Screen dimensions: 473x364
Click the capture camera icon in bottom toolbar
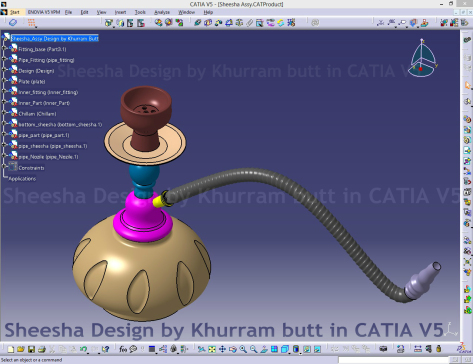[x=383, y=349]
